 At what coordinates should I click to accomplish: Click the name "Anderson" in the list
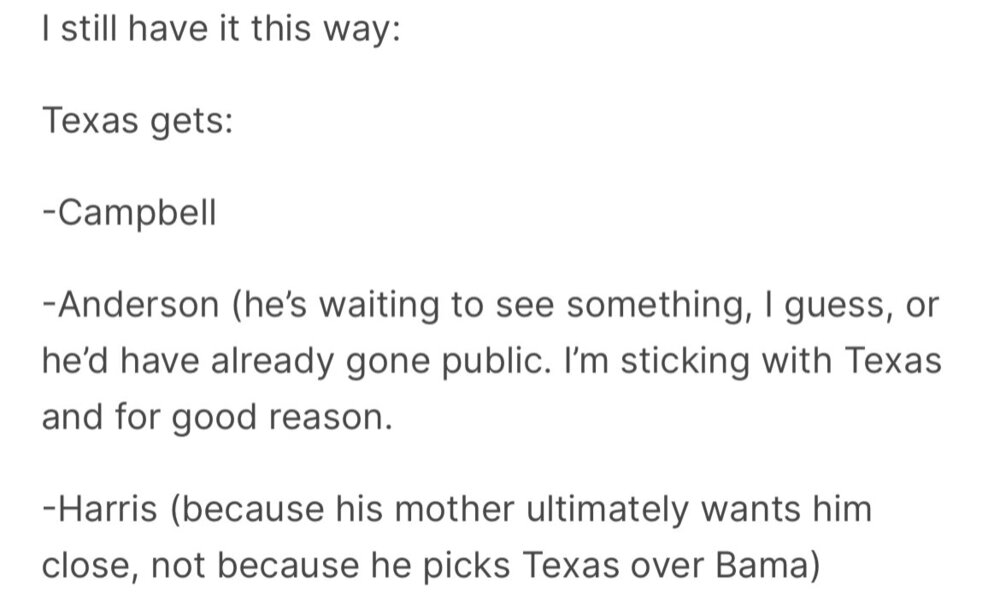tap(133, 304)
